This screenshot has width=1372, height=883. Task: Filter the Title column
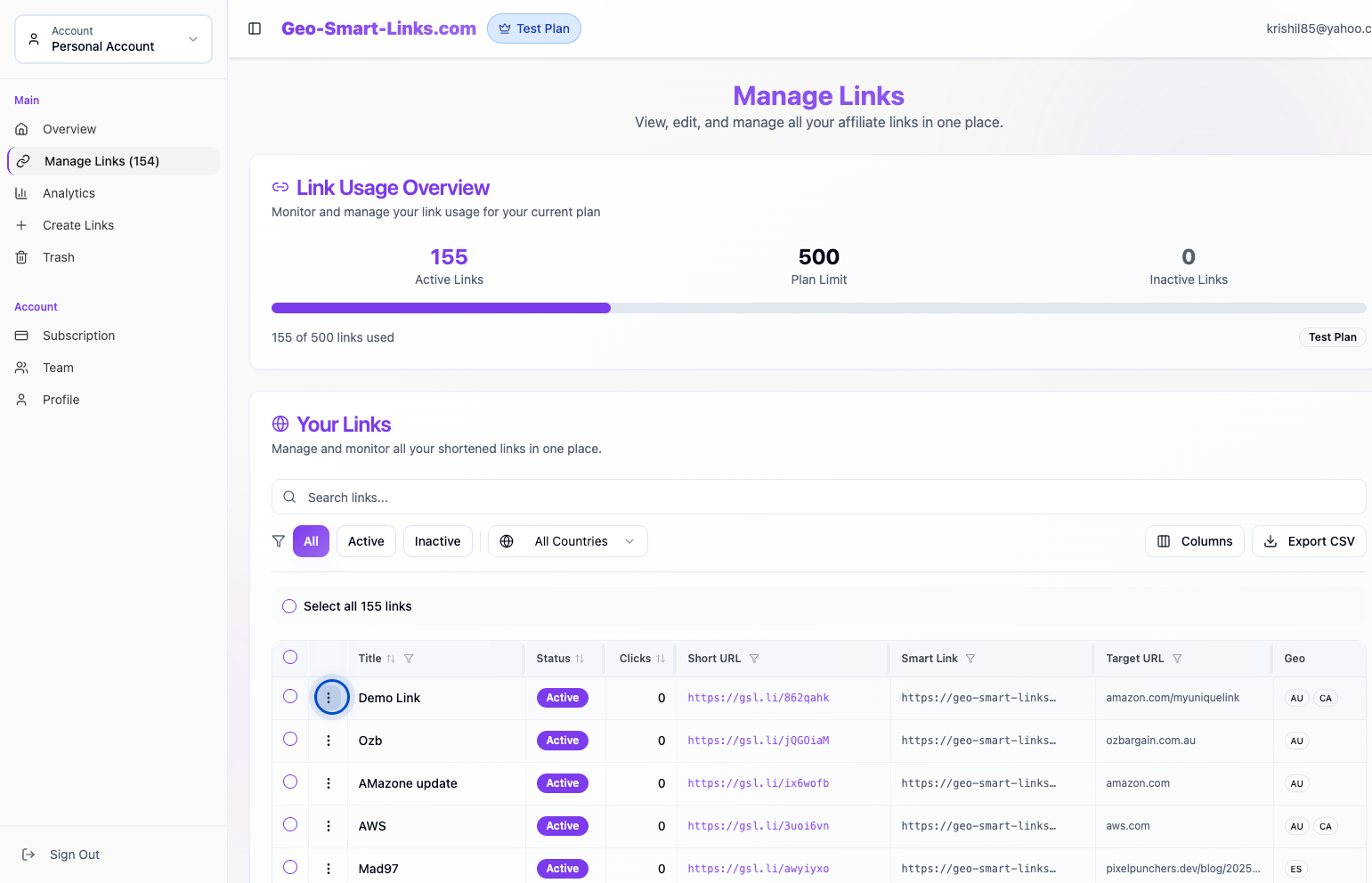[409, 659]
